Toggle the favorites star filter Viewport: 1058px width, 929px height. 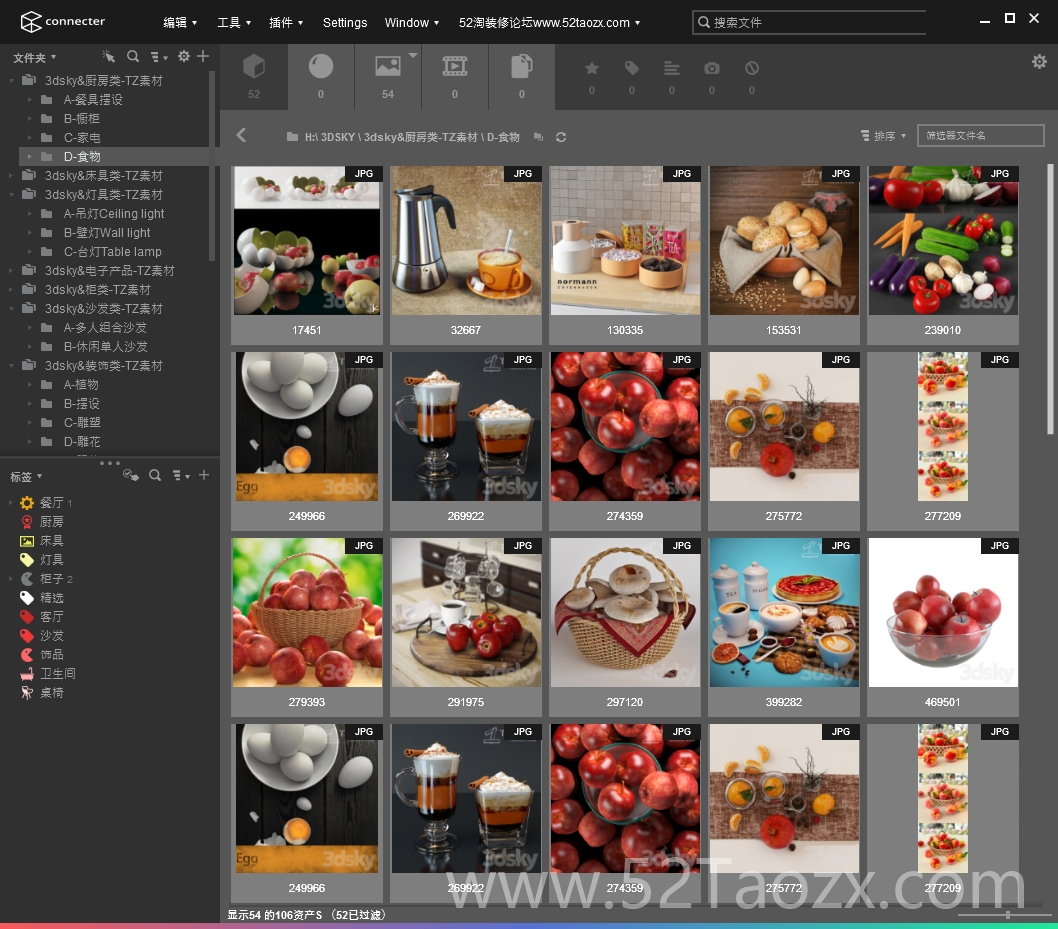click(592, 68)
